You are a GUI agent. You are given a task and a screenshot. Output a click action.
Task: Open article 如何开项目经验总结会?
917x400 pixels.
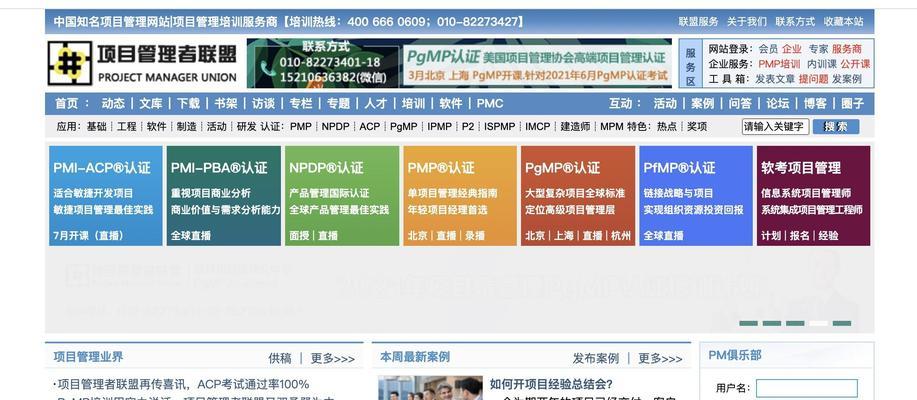point(551,384)
